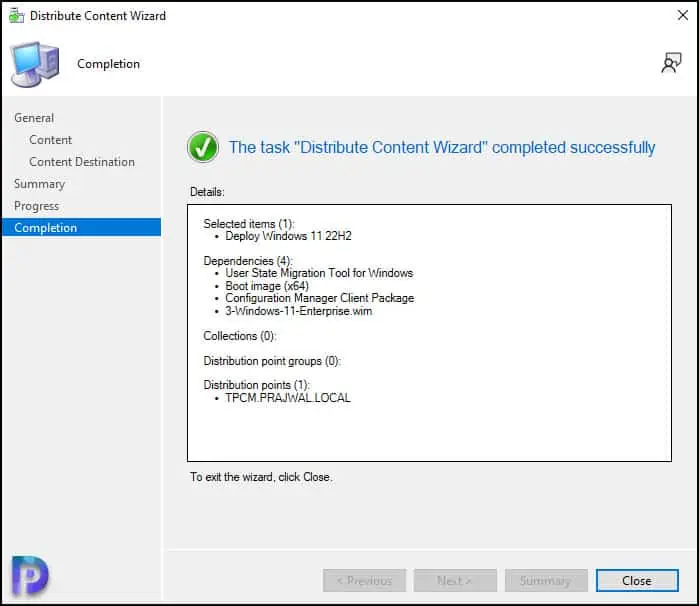Viewport: 699px width, 606px height.
Task: Click 'Dependencies (4):' heading
Action: point(248,260)
